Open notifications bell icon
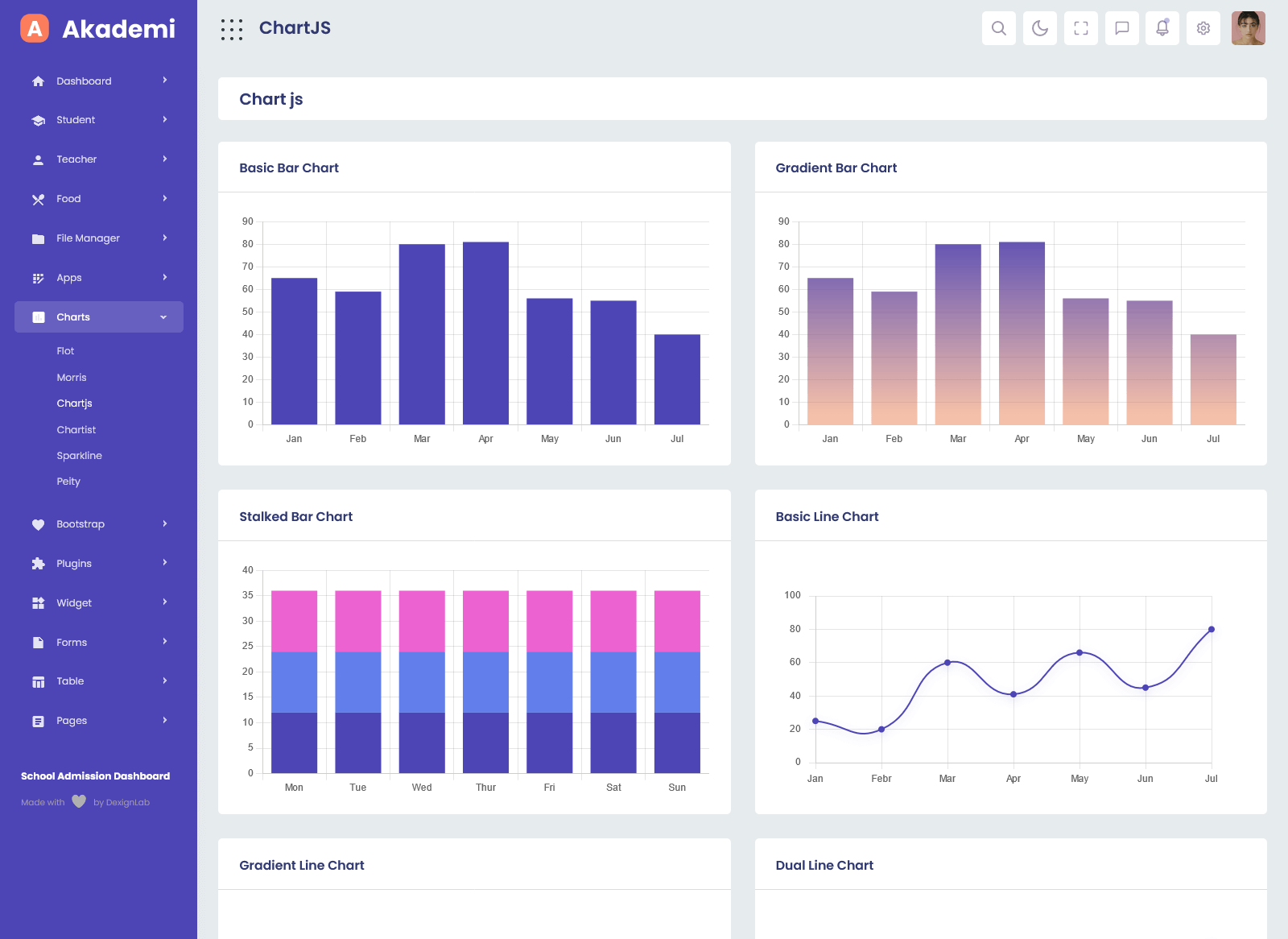This screenshot has width=1288, height=939. coord(1162,28)
